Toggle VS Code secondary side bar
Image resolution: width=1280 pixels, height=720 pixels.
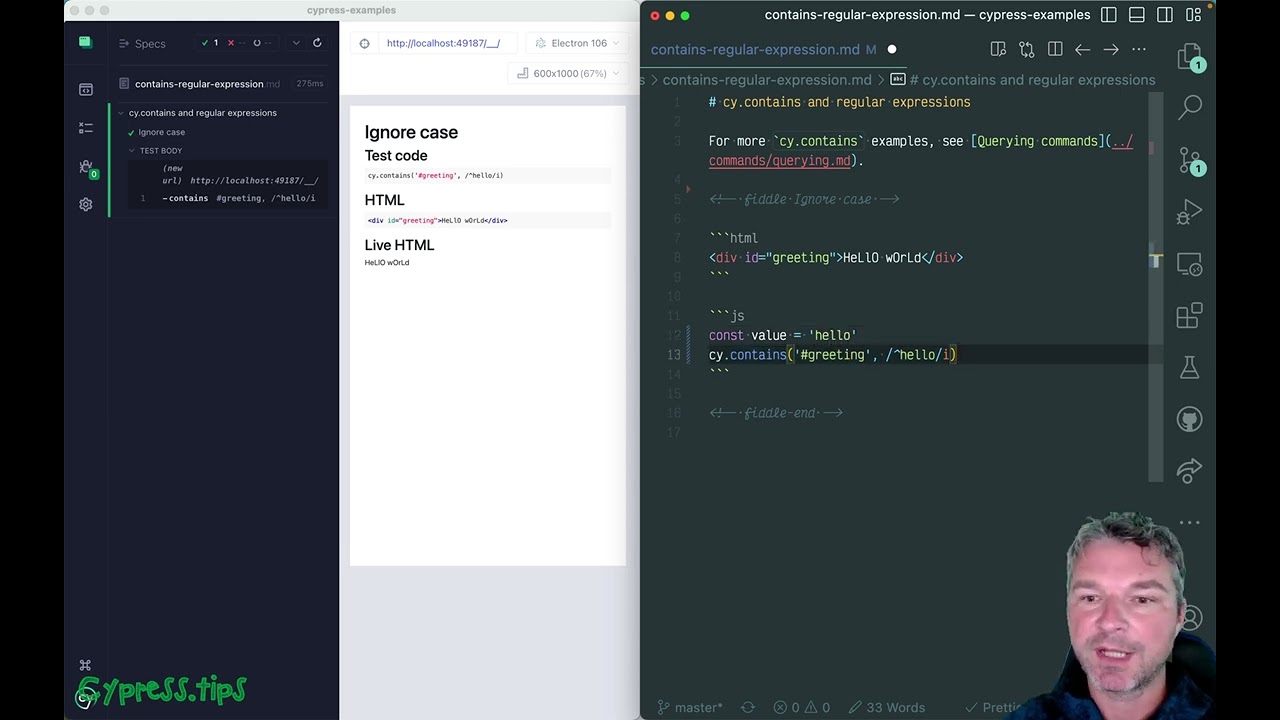point(1164,15)
